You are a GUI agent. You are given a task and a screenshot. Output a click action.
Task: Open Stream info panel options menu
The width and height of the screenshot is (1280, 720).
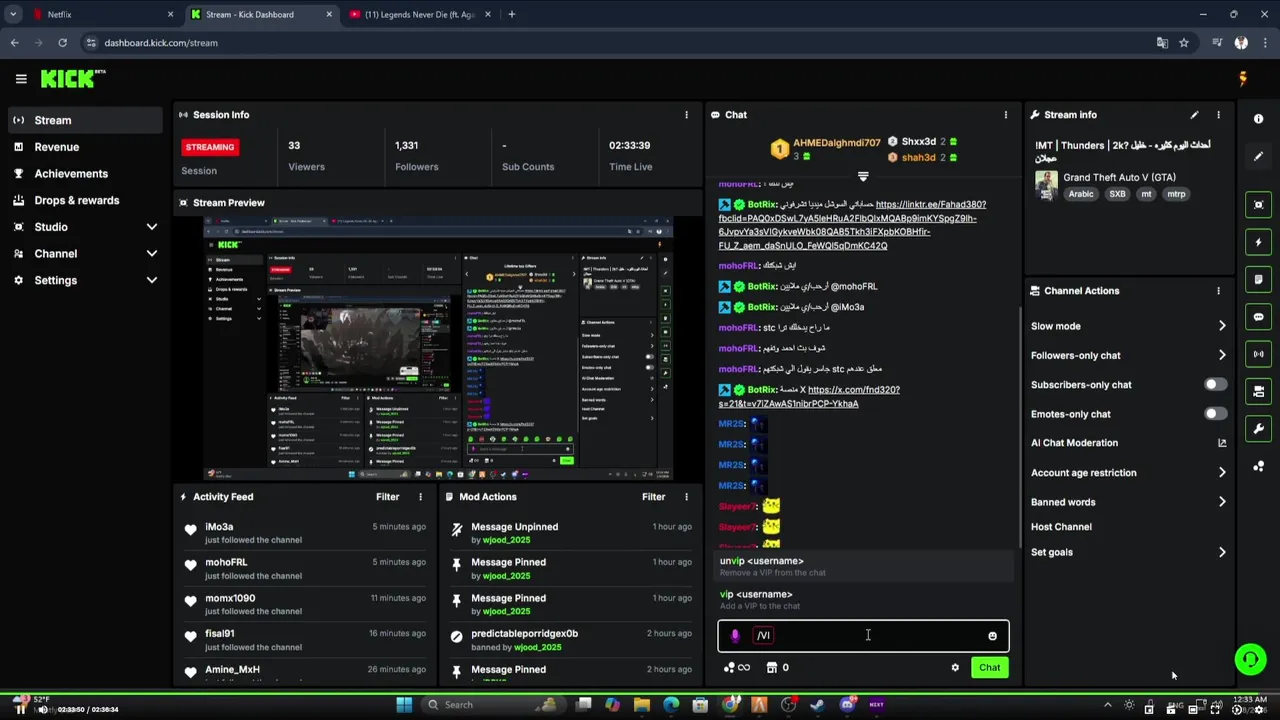pos(1218,115)
